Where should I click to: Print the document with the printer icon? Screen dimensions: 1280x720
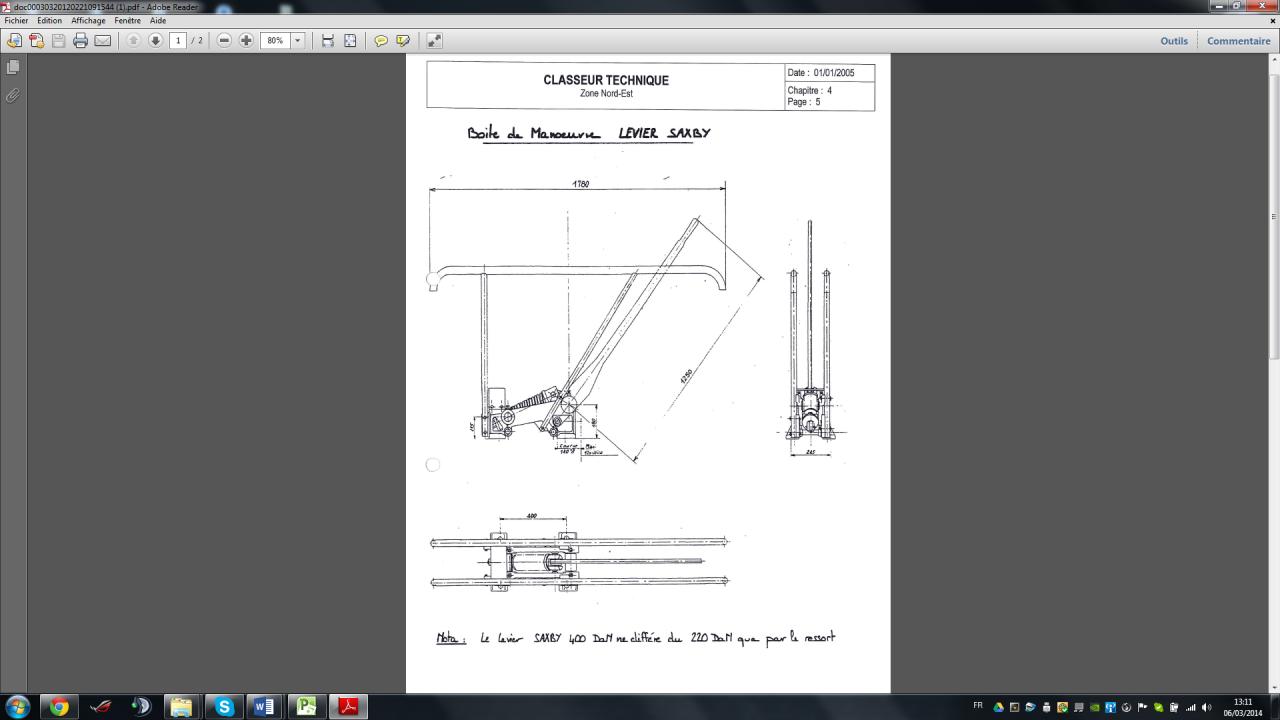(x=81, y=41)
